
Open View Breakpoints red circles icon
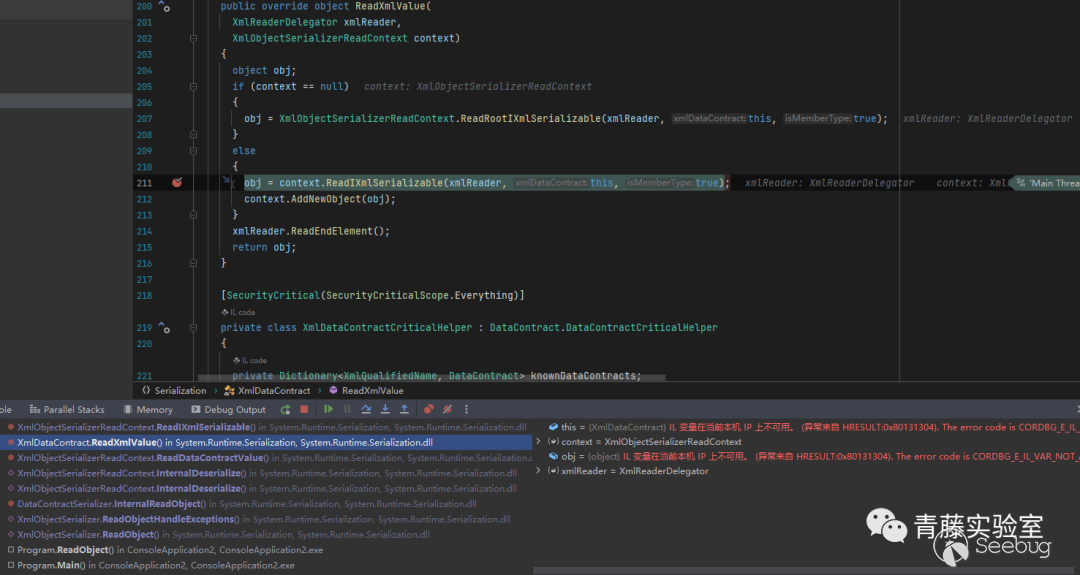[x=429, y=409]
